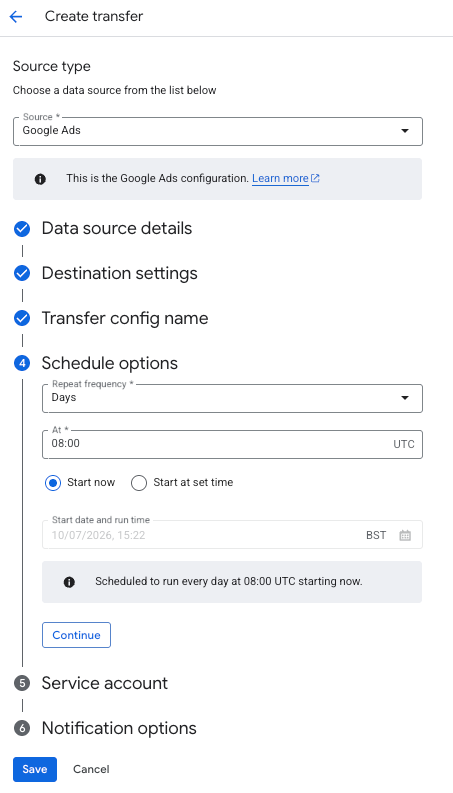Select the Start at set time radio button

(139, 483)
